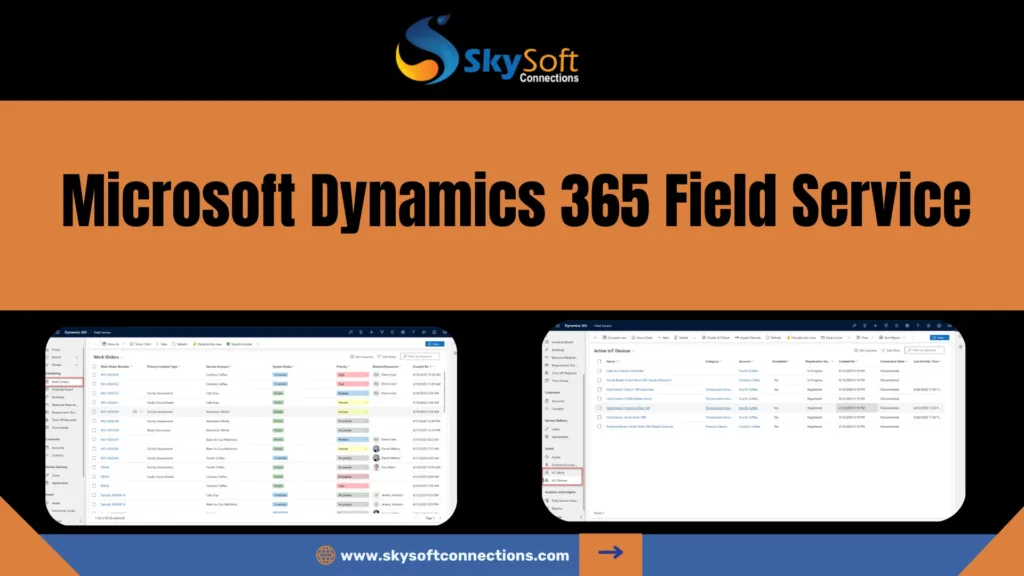Click Visualize this view in Work Orders toolbar
The image size is (1024, 576).
[207, 344]
